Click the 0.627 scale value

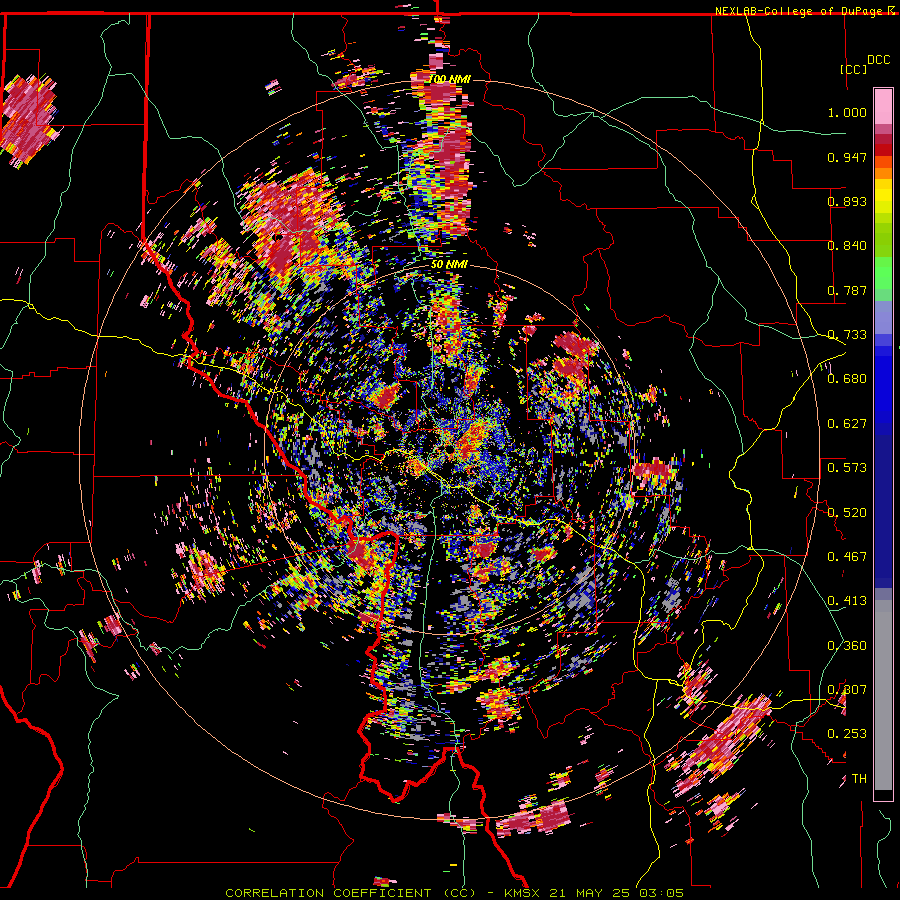pyautogui.click(x=847, y=423)
